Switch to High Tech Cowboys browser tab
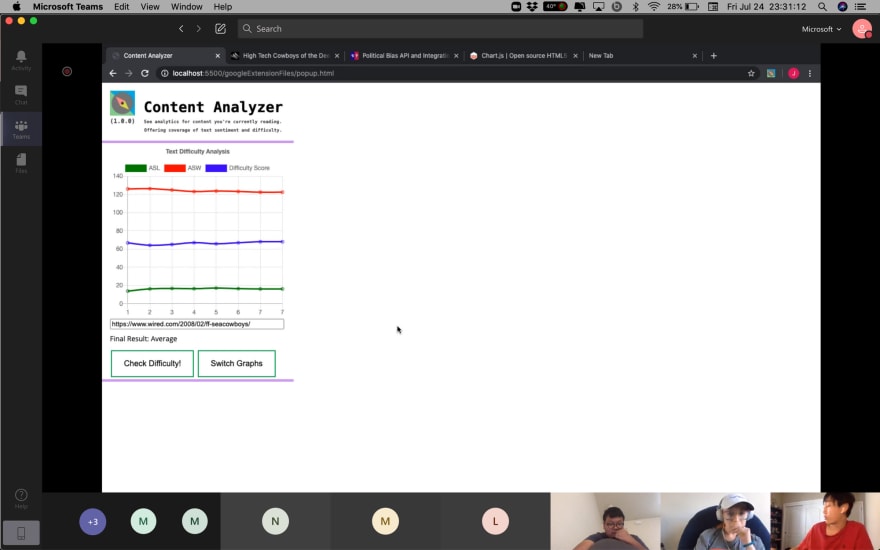Screen dimensions: 880x550 point(285,56)
